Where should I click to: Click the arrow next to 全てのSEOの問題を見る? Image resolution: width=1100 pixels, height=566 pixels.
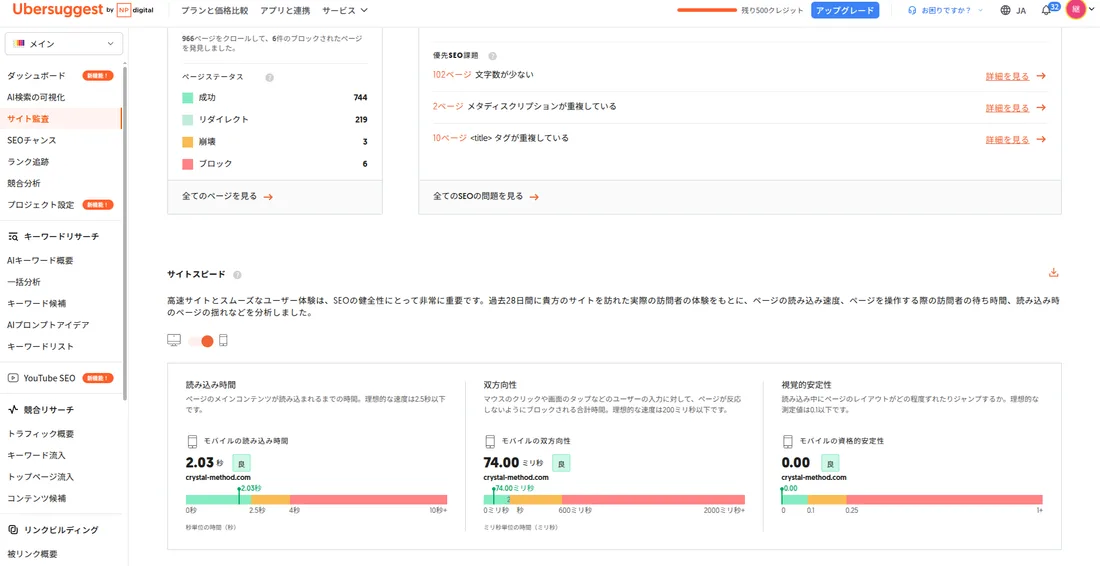(534, 197)
